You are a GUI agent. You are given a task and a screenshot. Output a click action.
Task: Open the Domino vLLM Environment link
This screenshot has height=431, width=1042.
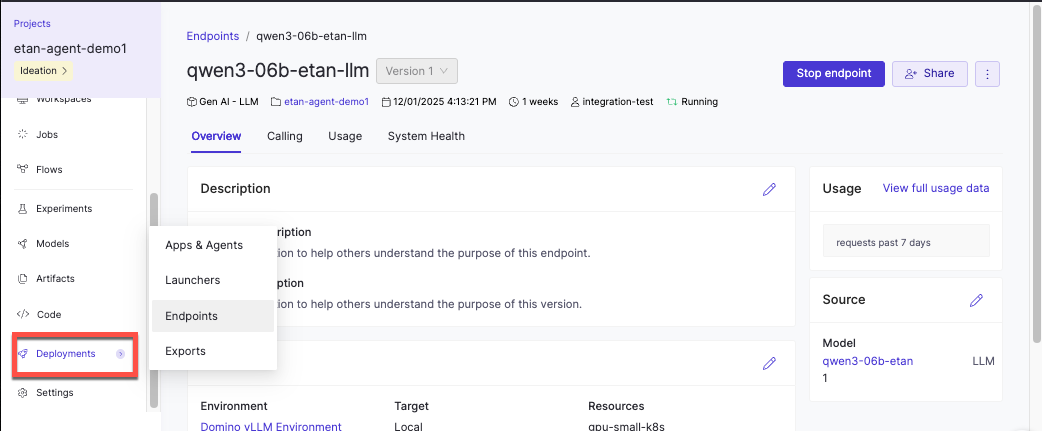click(271, 426)
